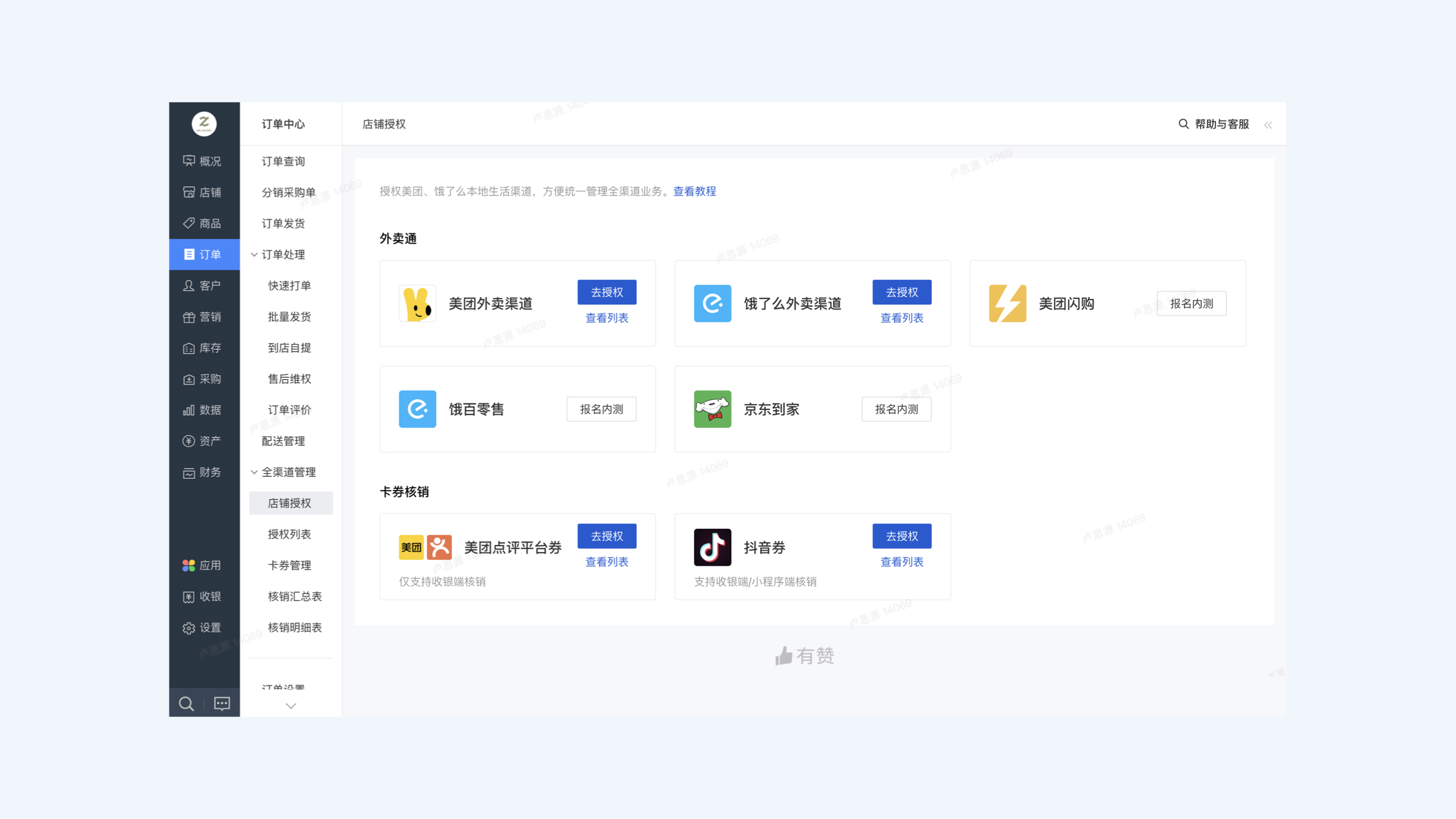This screenshot has width=1456, height=819.
Task: Click 去授权 for 美团点评平台券
Action: (x=607, y=536)
